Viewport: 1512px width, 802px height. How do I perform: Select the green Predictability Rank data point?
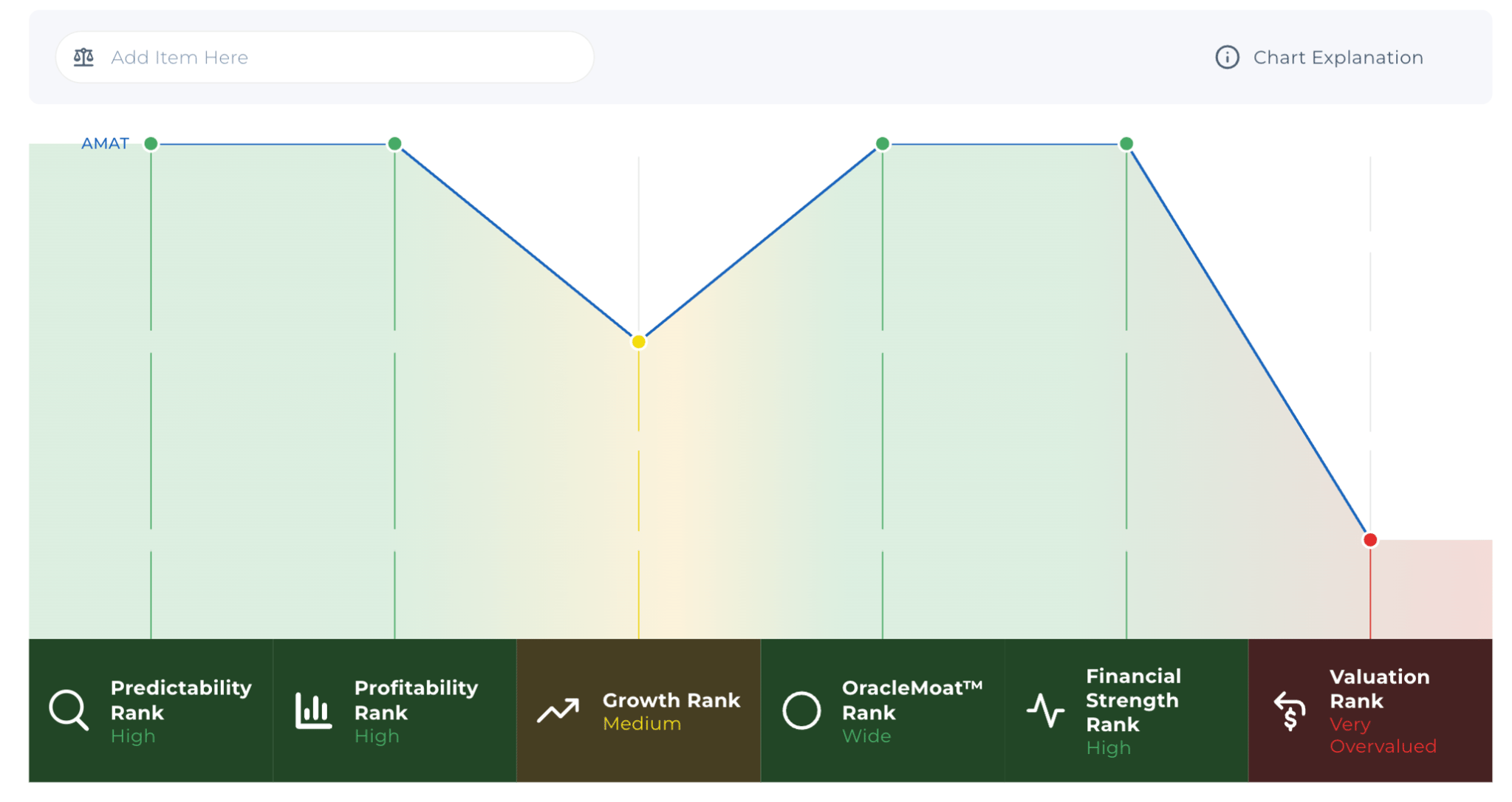151,143
